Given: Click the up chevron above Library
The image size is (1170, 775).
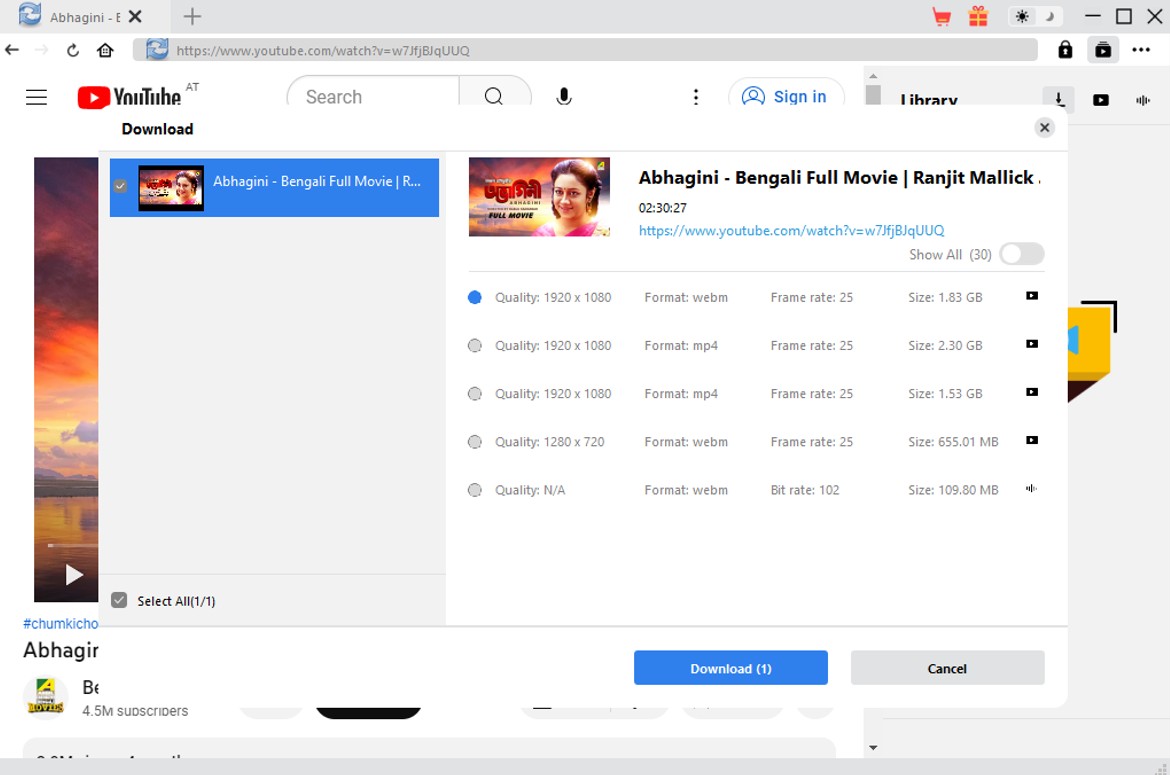Looking at the screenshot, I should point(873,75).
